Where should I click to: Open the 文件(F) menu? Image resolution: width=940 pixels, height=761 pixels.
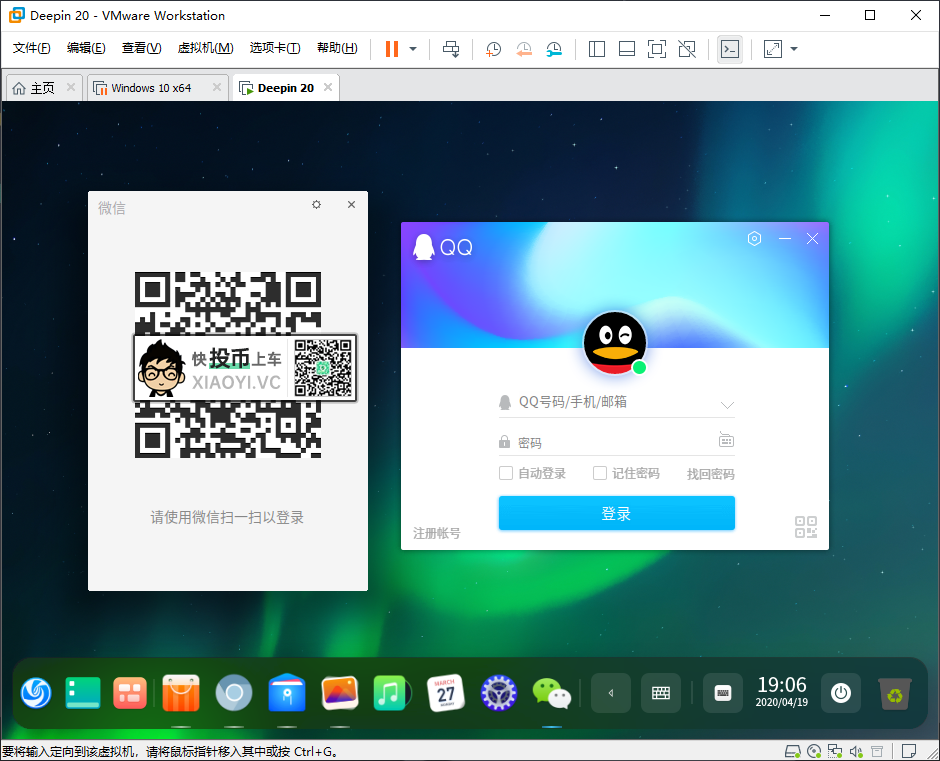[x=31, y=48]
